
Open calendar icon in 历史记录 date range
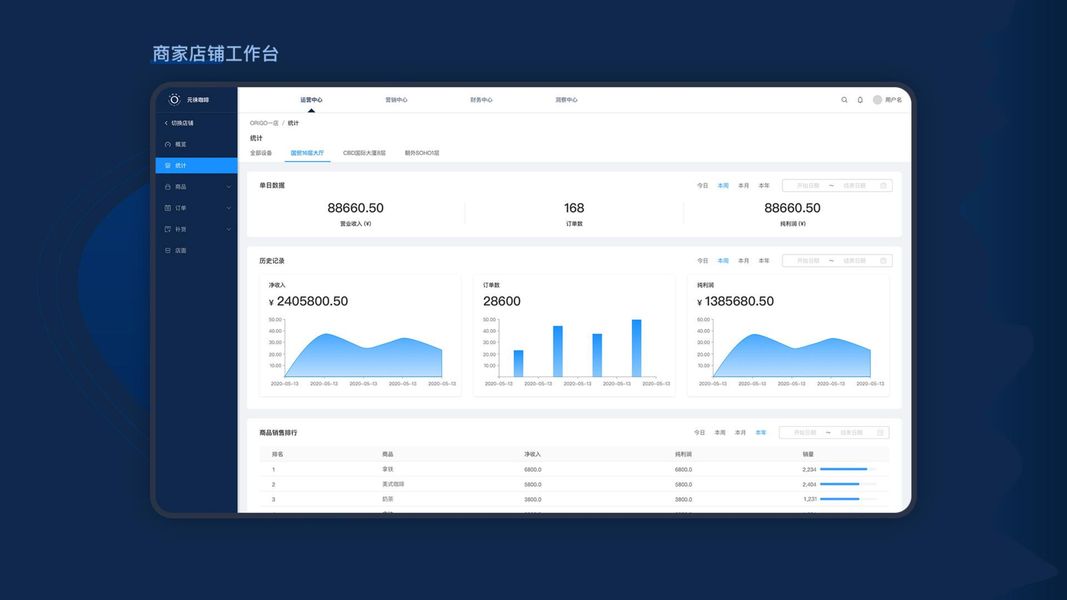click(x=883, y=261)
